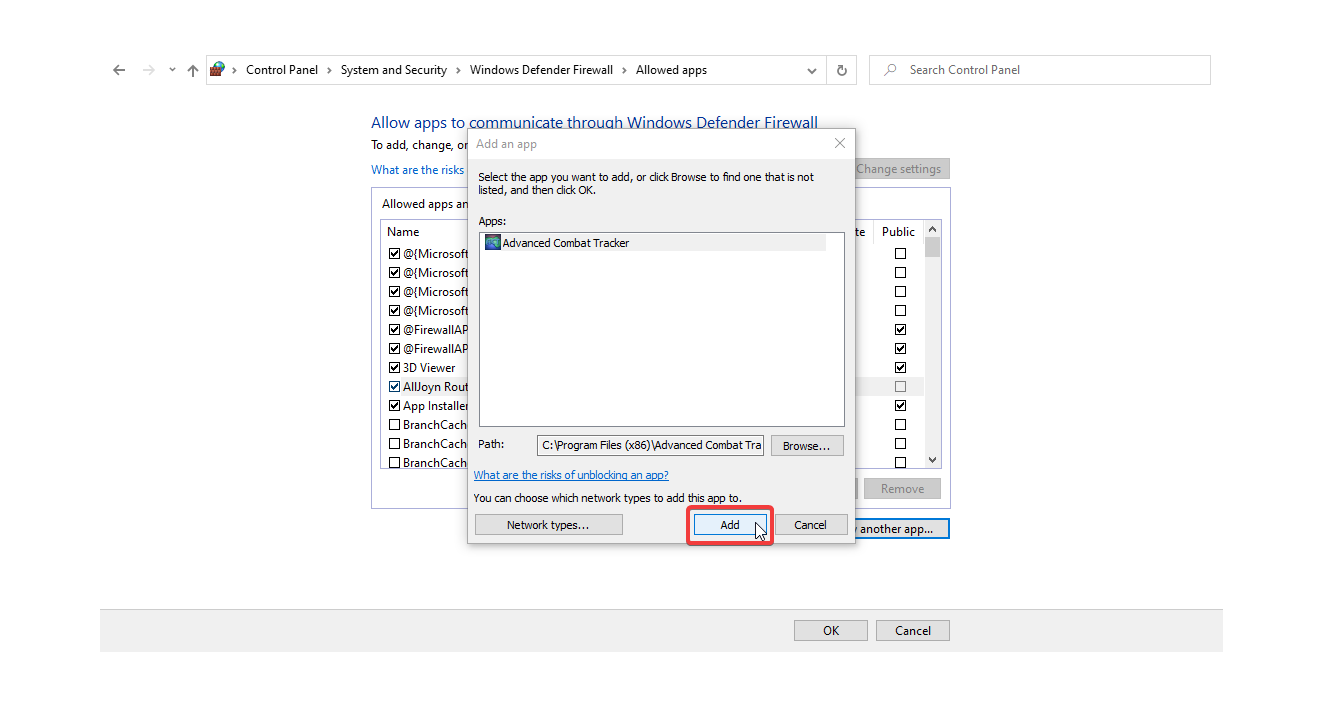Click inside the Path text field
This screenshot has height=702, width=1323.
(650, 446)
